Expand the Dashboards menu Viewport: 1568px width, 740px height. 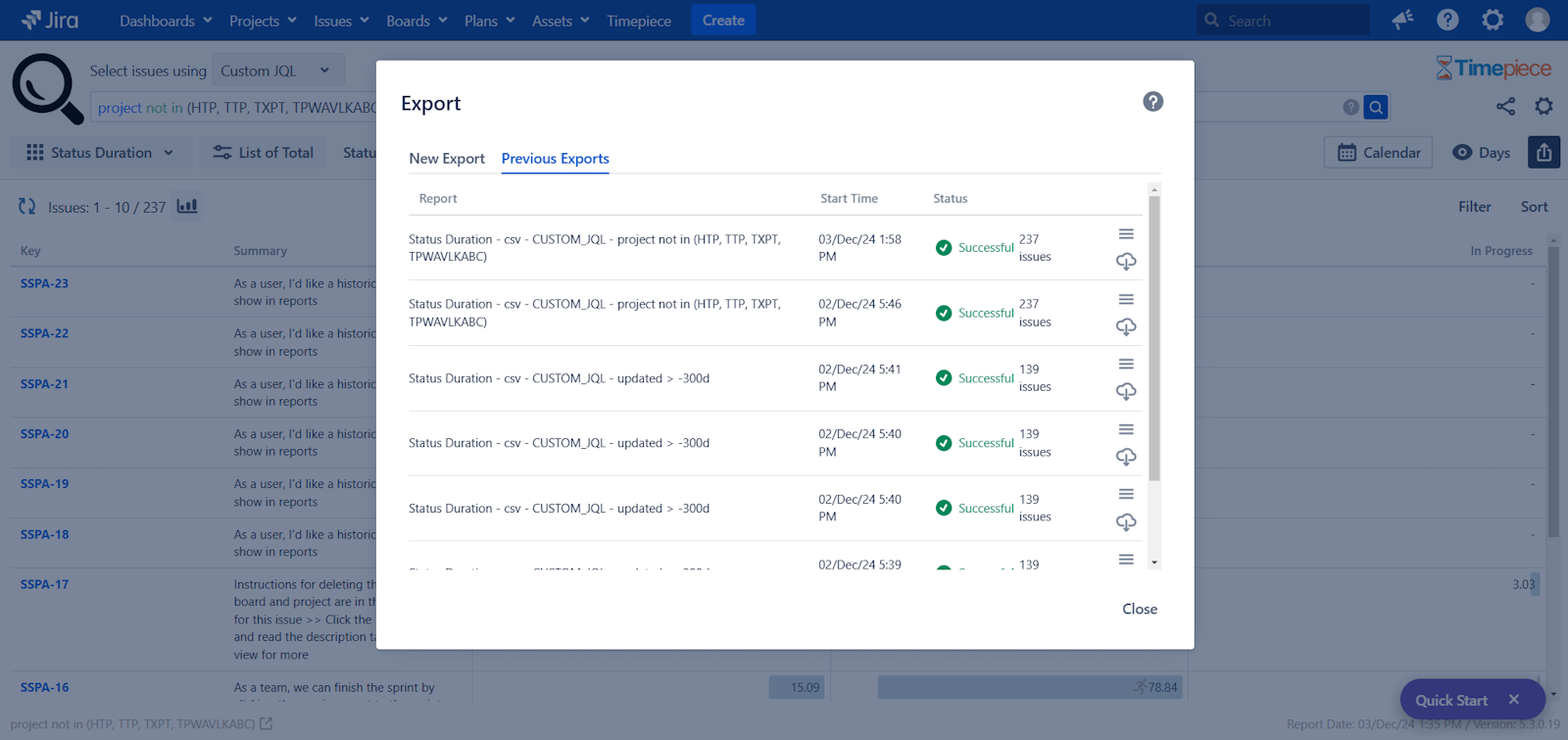pos(165,21)
